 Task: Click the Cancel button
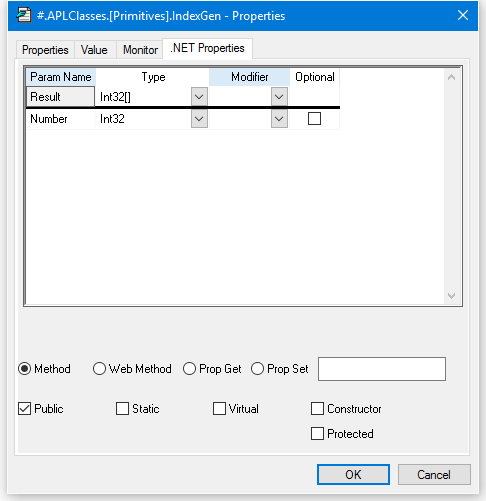click(434, 474)
